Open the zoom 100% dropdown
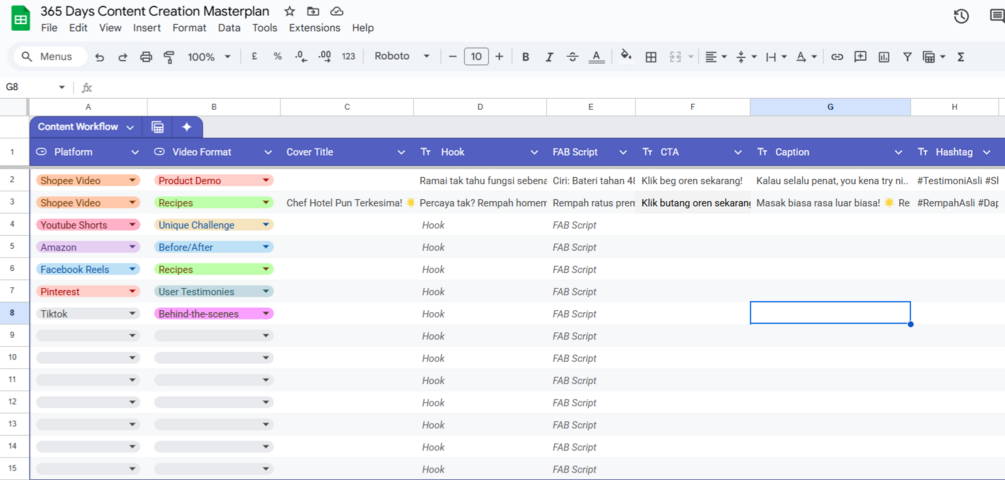The image size is (1005, 480). [209, 57]
